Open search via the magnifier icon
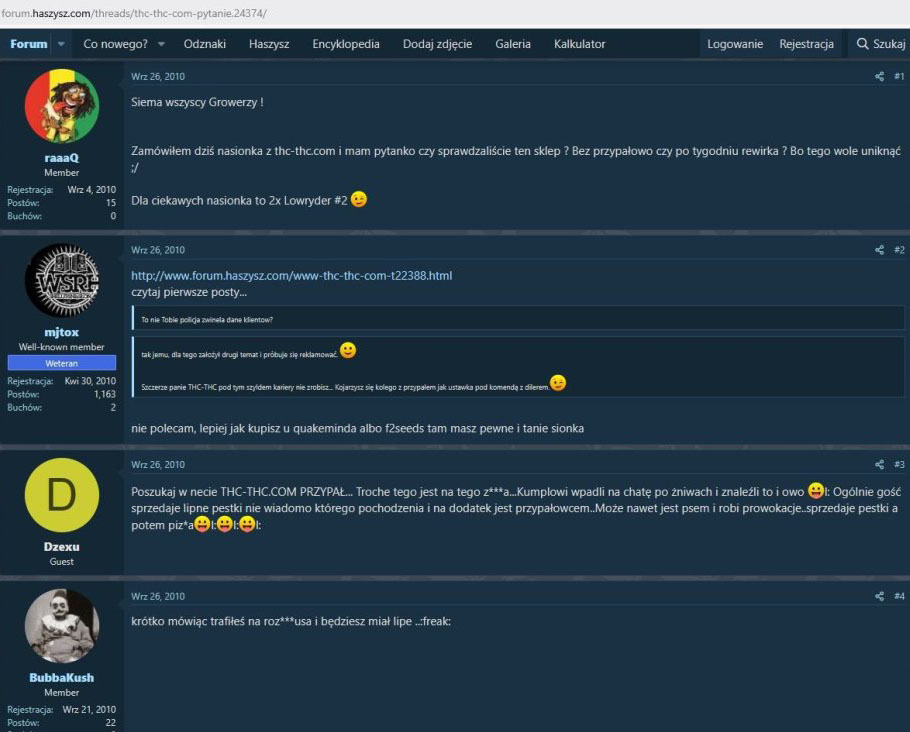910x732 pixels. tap(862, 44)
